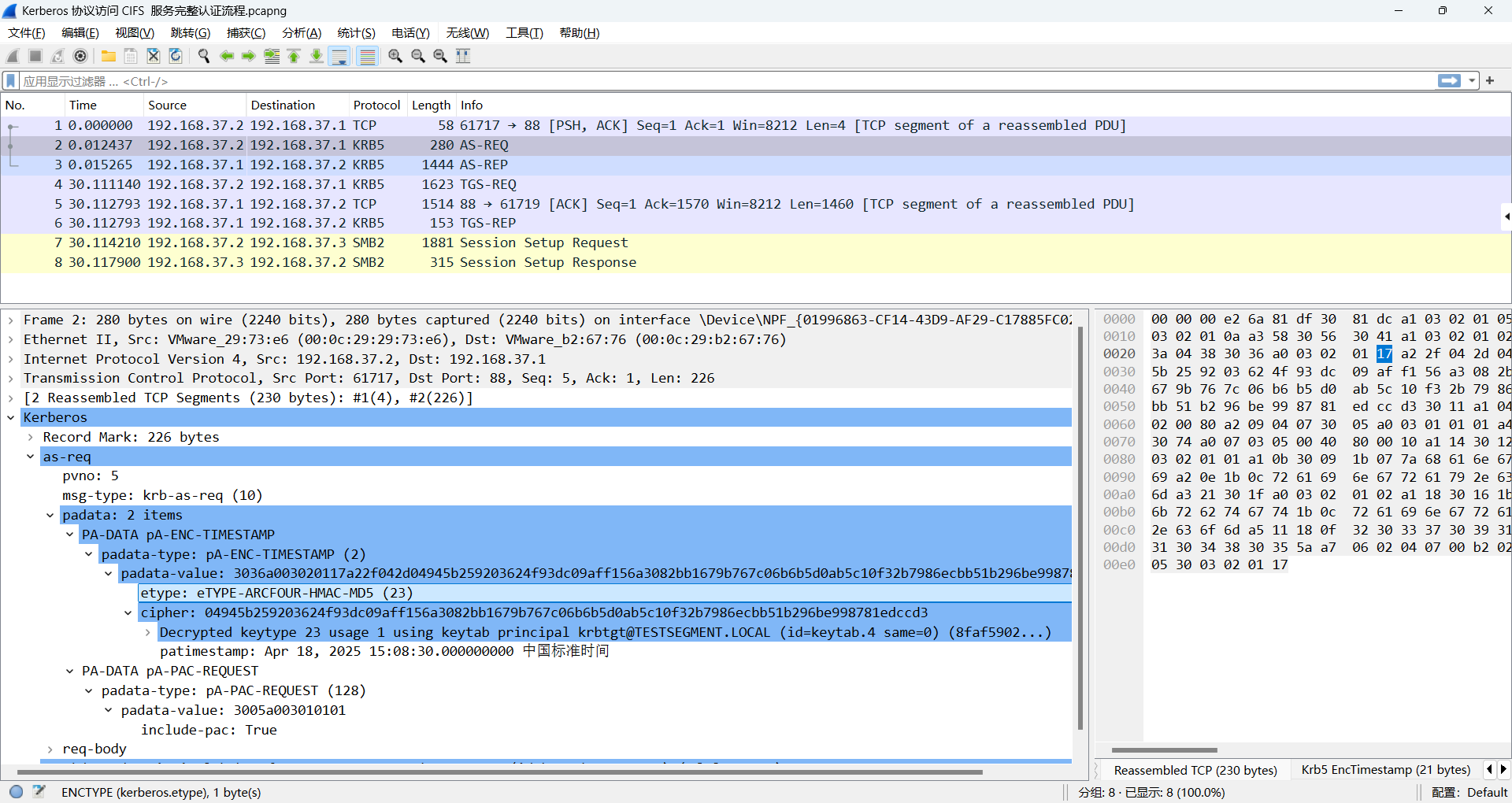Close this capture file icon
This screenshot has width=1512, height=803.
point(154,56)
